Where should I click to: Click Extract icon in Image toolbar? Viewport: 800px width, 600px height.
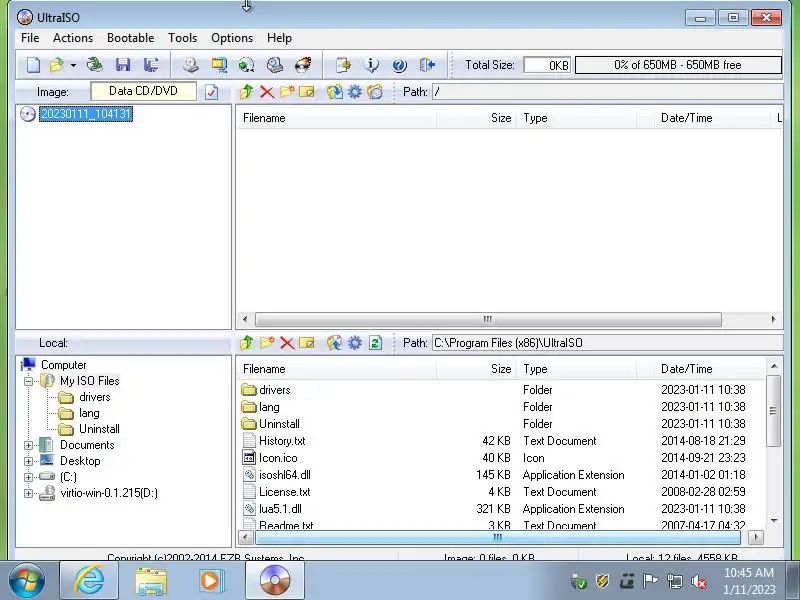tap(335, 92)
